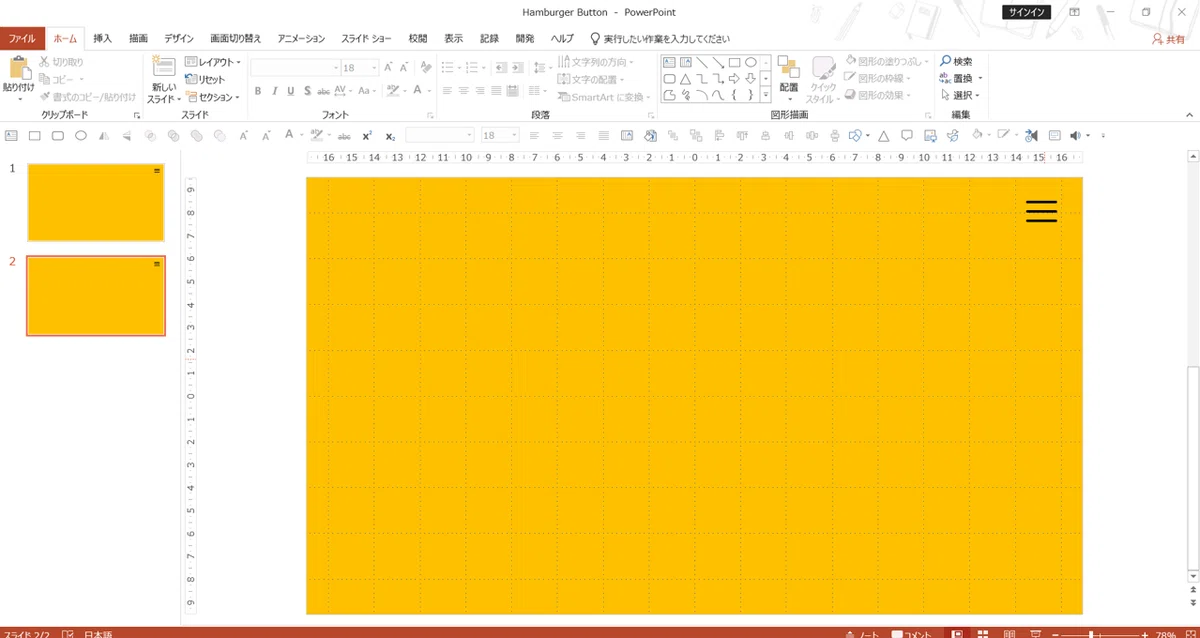Switch to slide sorter view in status bar
Screen dimensions: 1200x638
tap(983, 634)
